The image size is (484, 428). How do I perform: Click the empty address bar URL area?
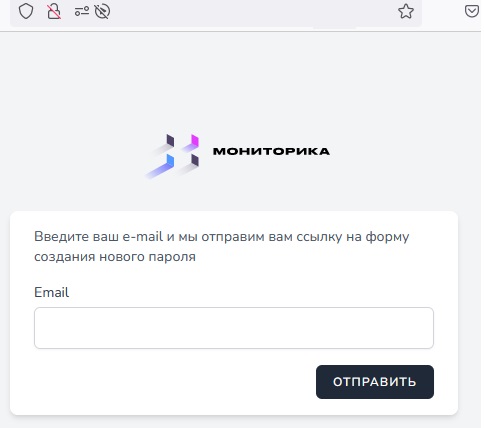point(253,12)
